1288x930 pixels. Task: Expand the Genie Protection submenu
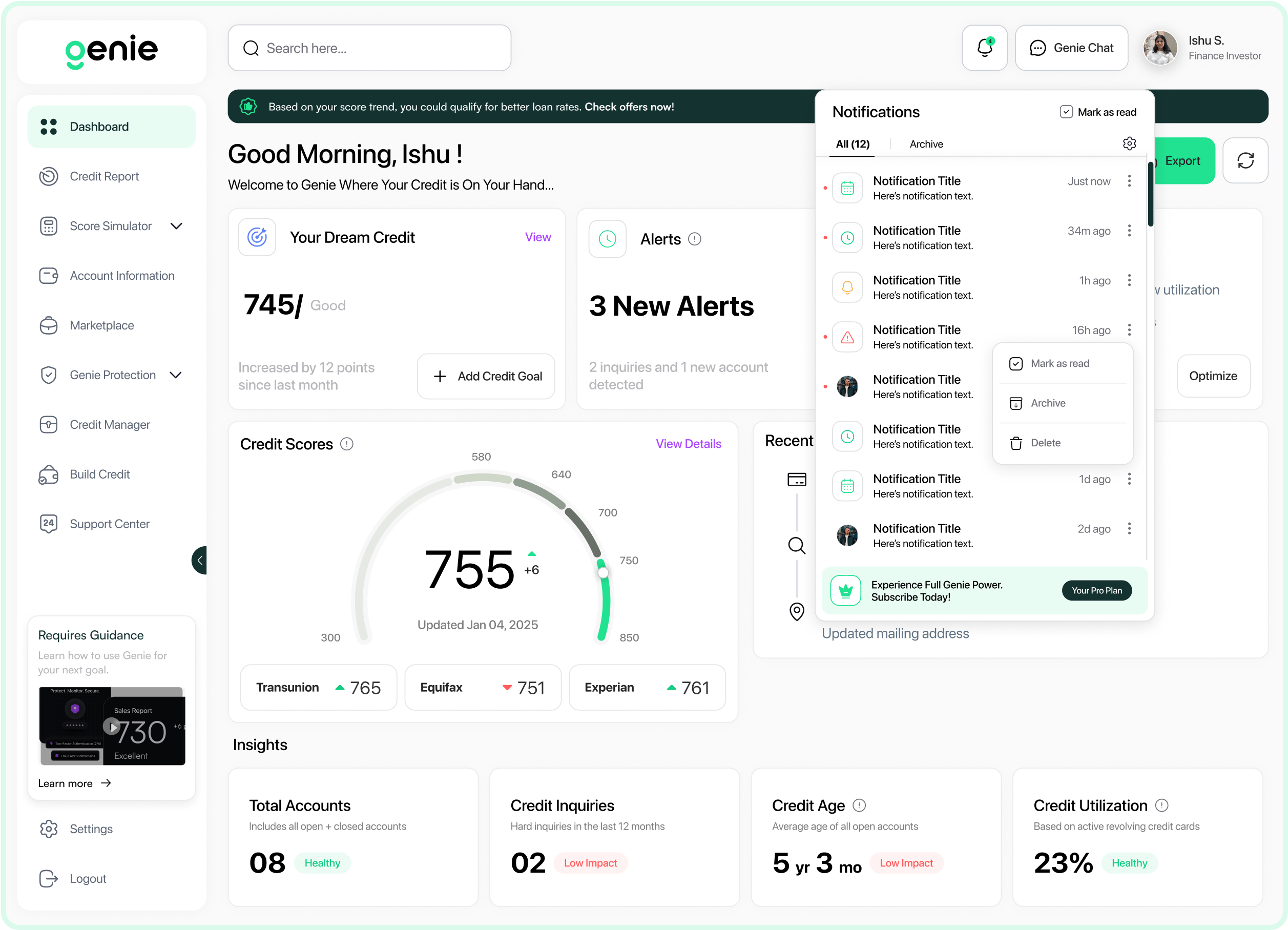(176, 375)
